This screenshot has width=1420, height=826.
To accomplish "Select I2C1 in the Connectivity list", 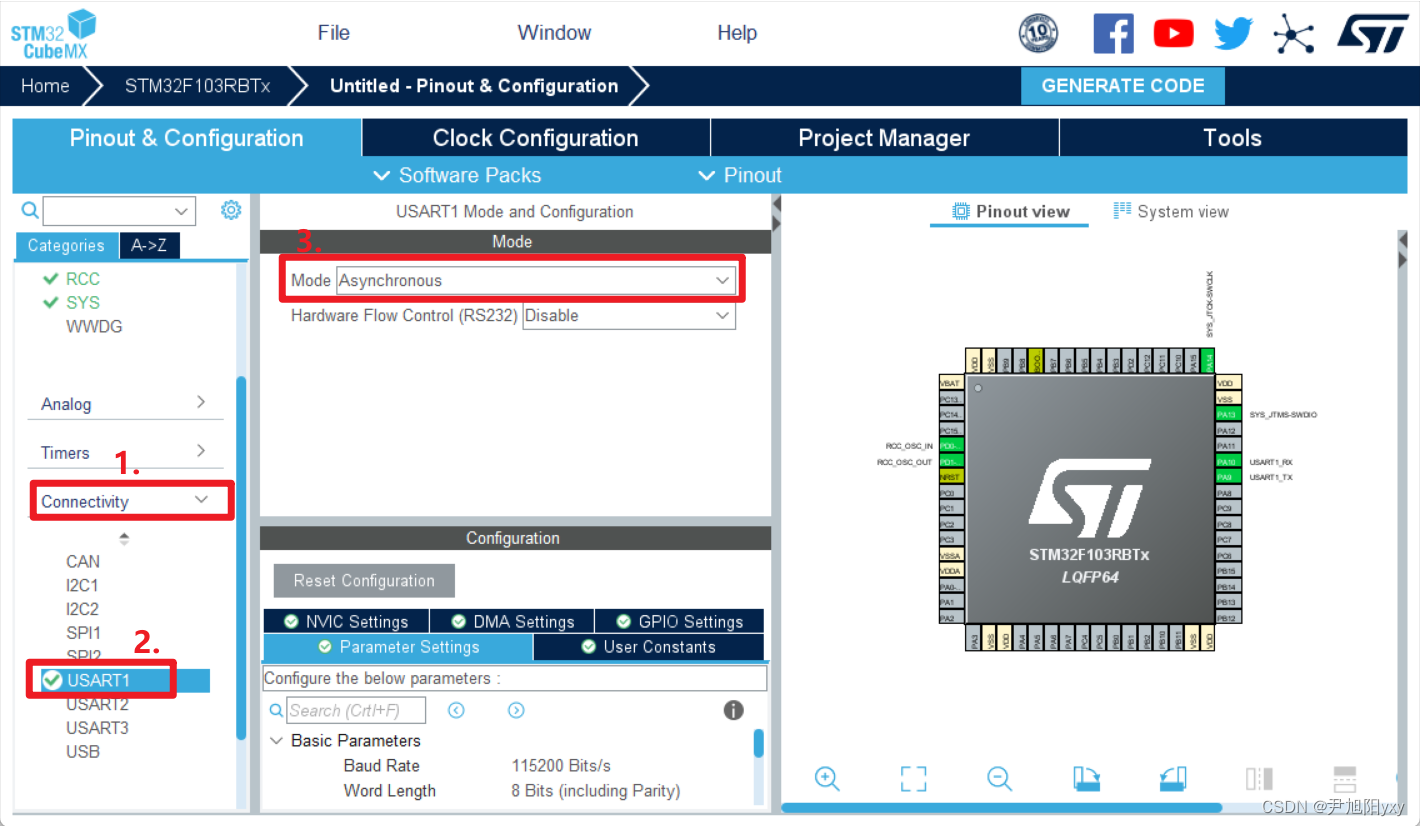I will coord(82,585).
